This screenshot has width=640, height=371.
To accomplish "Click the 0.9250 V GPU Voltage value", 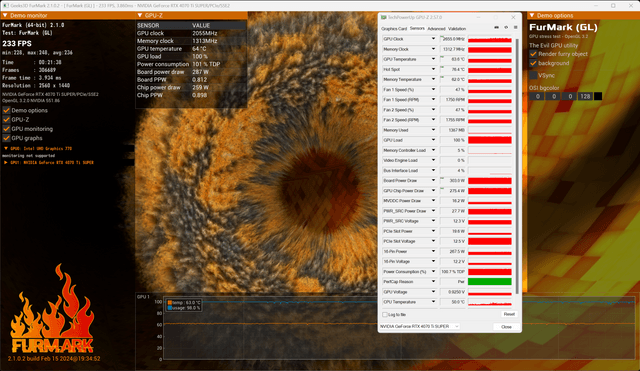I will (453, 292).
